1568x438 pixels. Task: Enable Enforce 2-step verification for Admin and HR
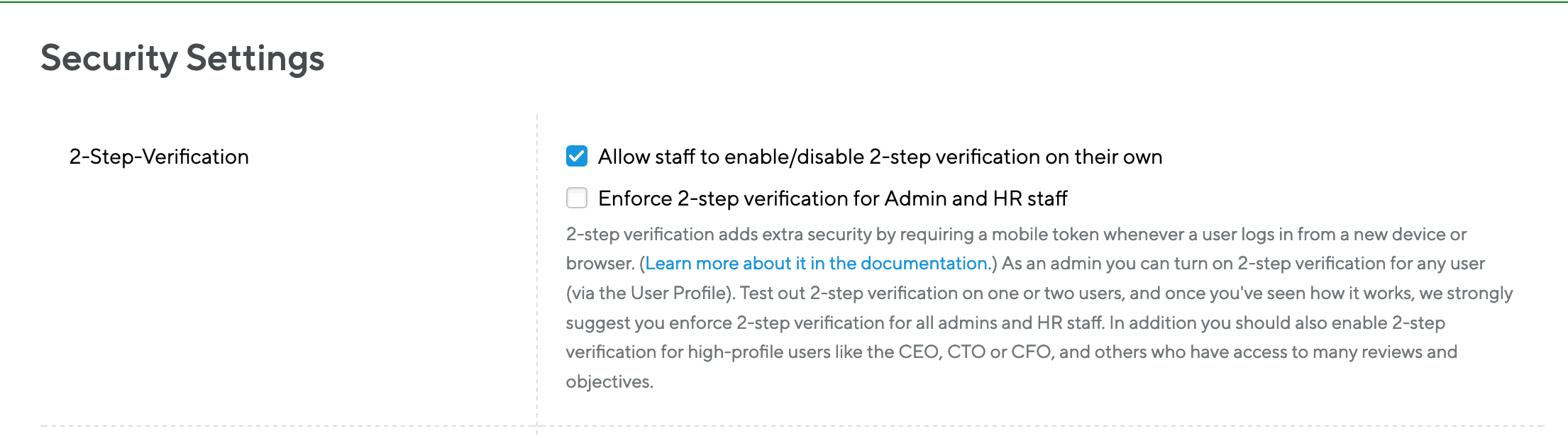576,198
